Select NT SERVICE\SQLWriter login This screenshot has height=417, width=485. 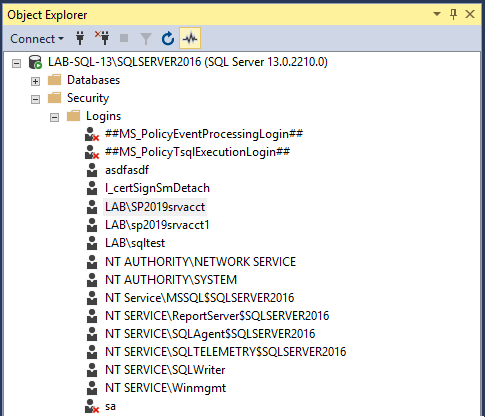pyautogui.click(x=165, y=370)
